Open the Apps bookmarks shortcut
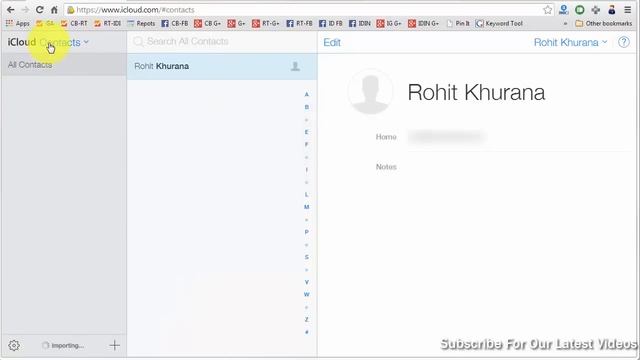Image resolution: width=640 pixels, height=360 pixels. pos(18,24)
